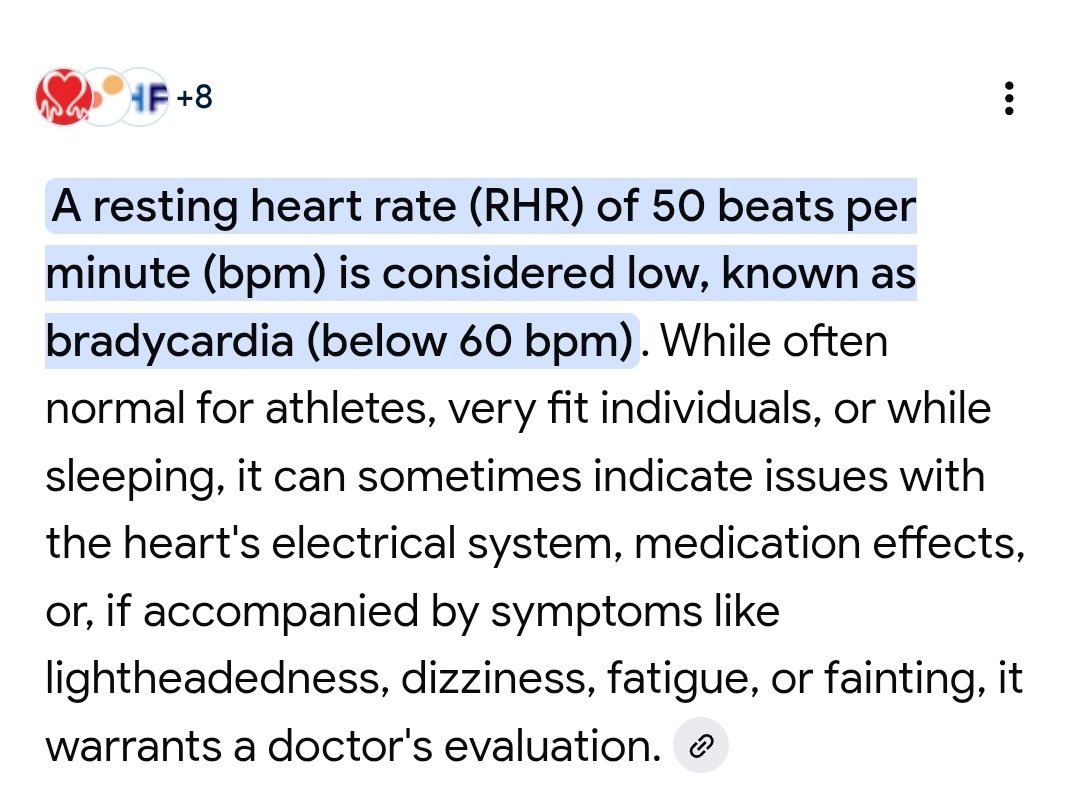Viewport: 1079px width, 811px height.
Task: Show the +8 additional sources
Action: [194, 98]
